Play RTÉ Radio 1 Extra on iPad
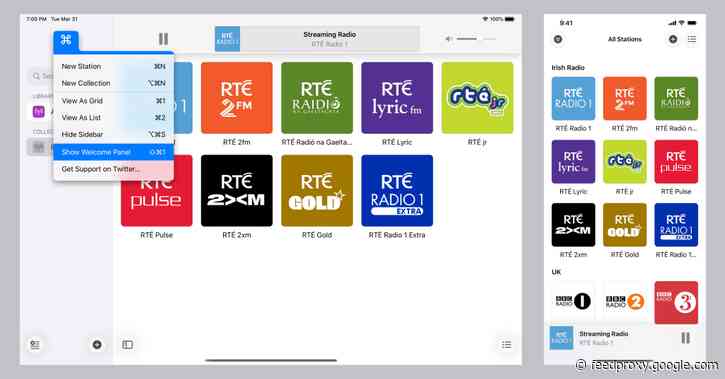This screenshot has height=379, width=725. point(397,190)
